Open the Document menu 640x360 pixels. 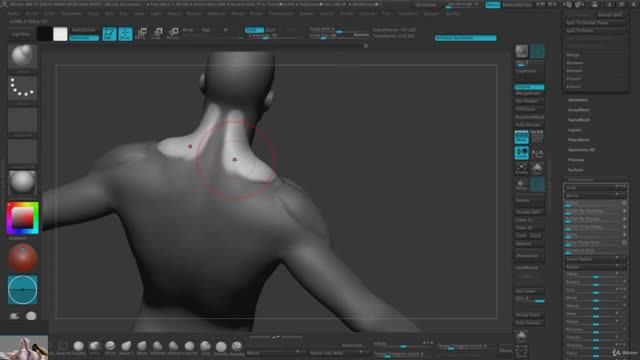click(71, 13)
